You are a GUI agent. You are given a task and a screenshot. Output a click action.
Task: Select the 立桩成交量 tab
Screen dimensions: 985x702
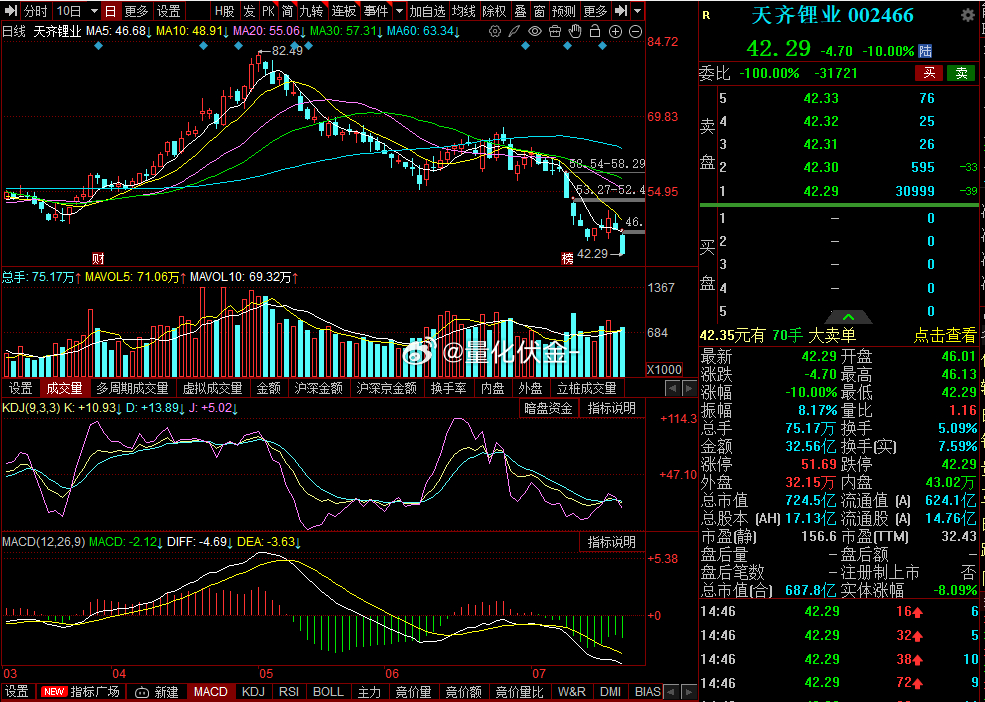coord(587,388)
